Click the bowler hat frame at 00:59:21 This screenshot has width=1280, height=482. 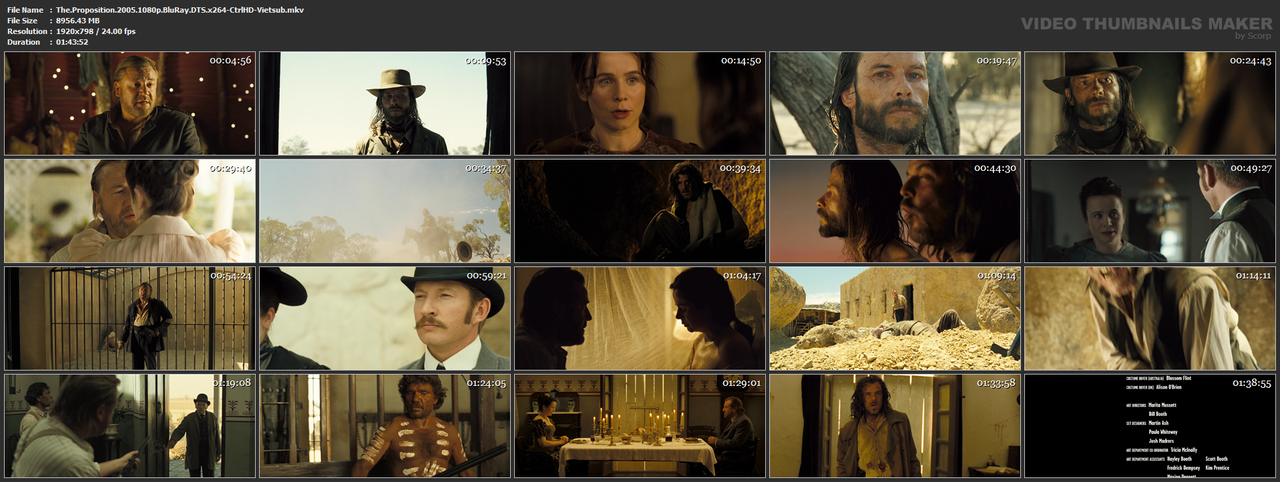pyautogui.click(x=385, y=318)
